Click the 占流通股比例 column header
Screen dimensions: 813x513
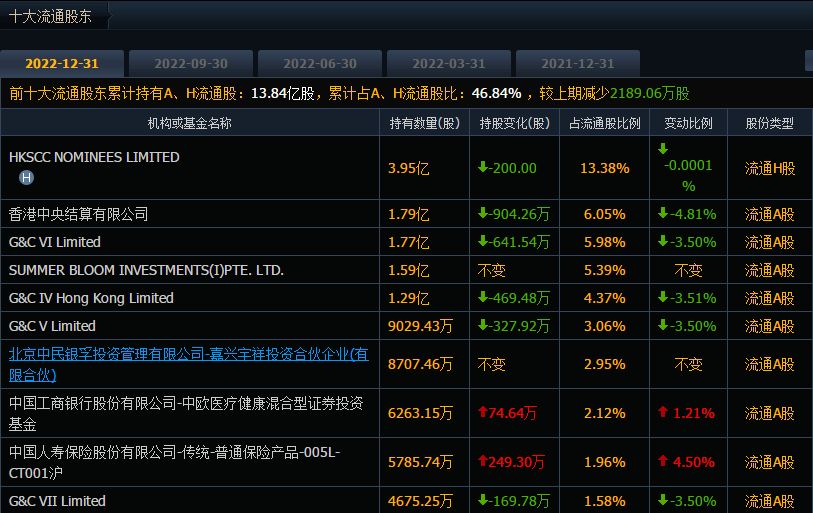coord(605,123)
